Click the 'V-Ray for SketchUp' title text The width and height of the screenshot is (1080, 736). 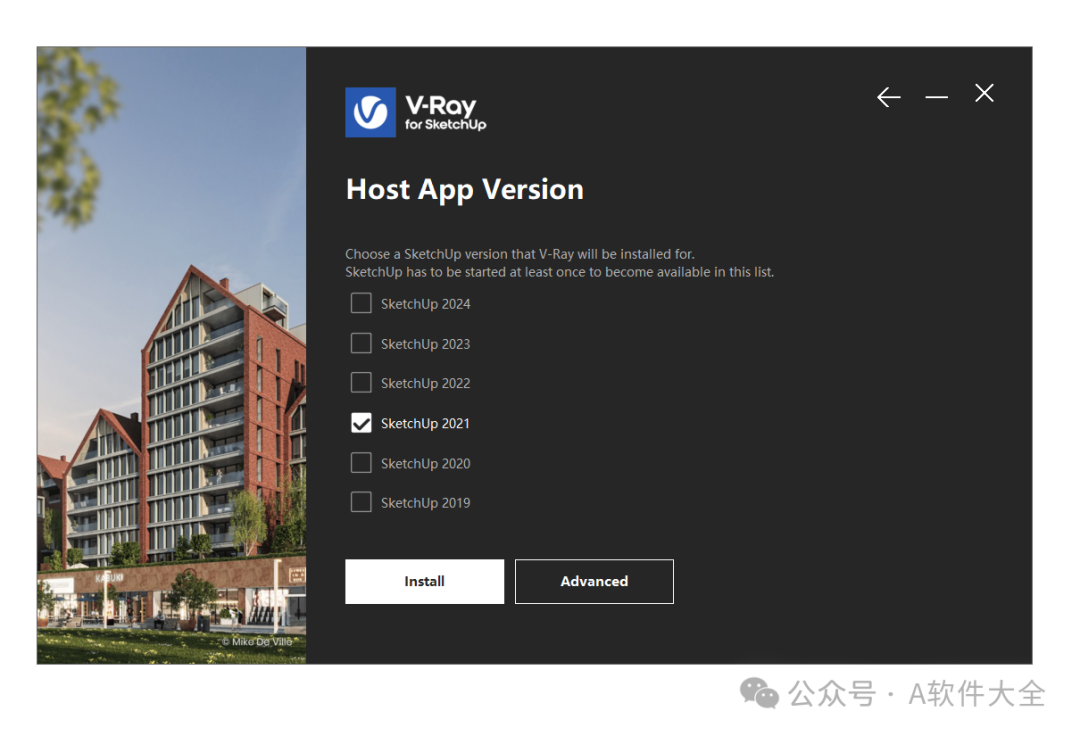(x=446, y=112)
